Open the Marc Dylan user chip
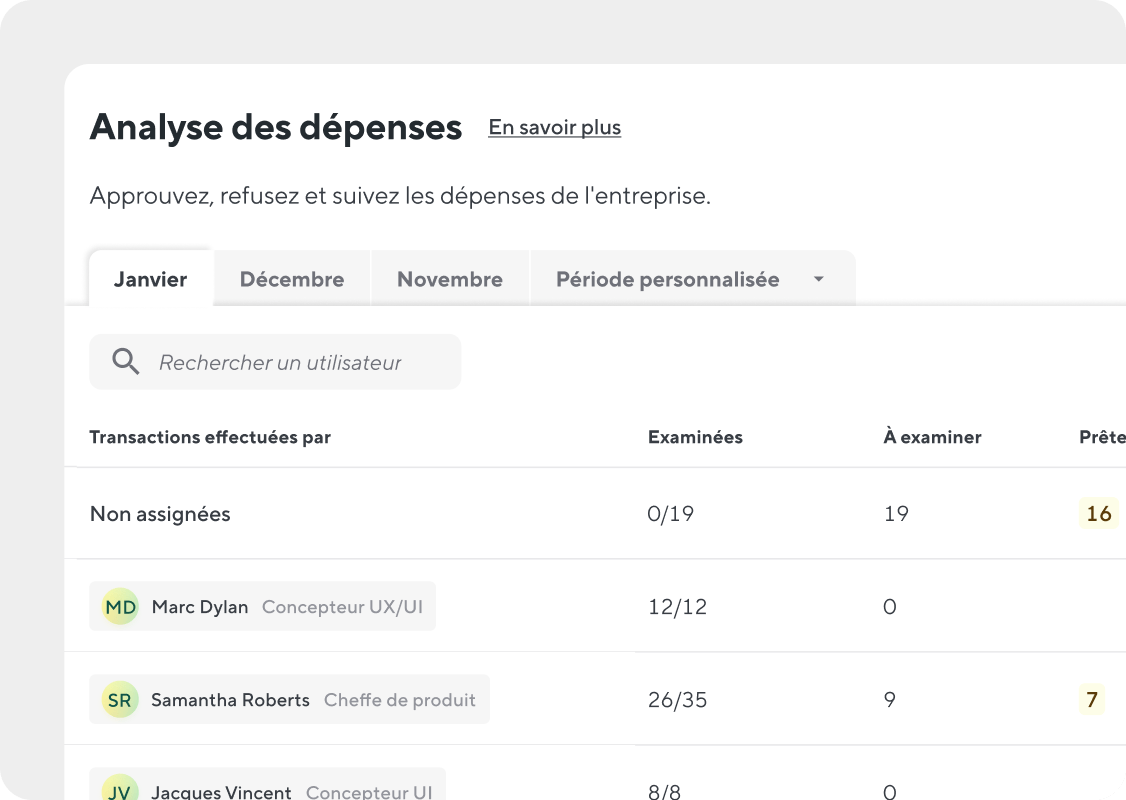Image resolution: width=1126 pixels, height=800 pixels. point(262,606)
